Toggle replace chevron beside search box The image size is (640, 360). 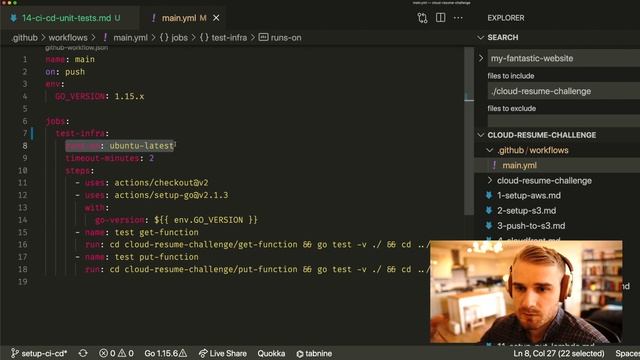[x=481, y=58]
